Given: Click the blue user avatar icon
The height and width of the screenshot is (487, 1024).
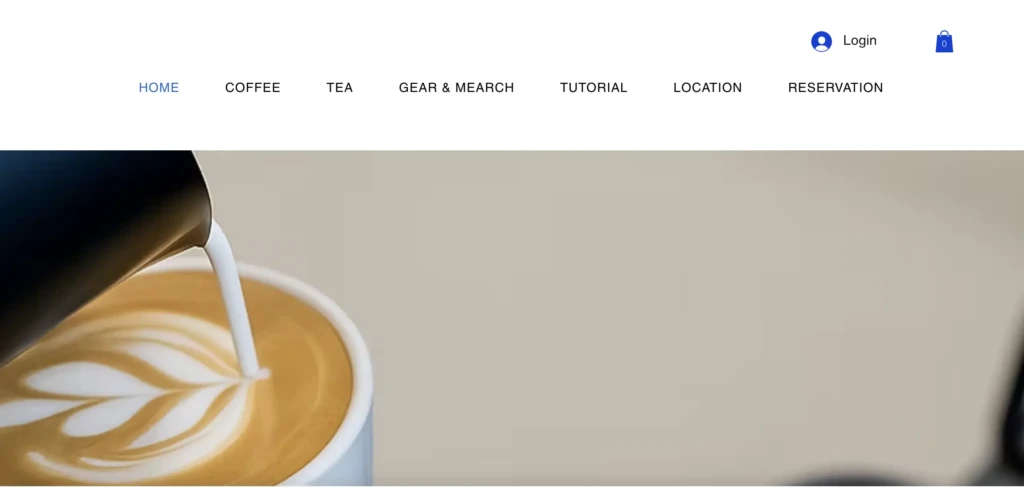Looking at the screenshot, I should tap(821, 42).
